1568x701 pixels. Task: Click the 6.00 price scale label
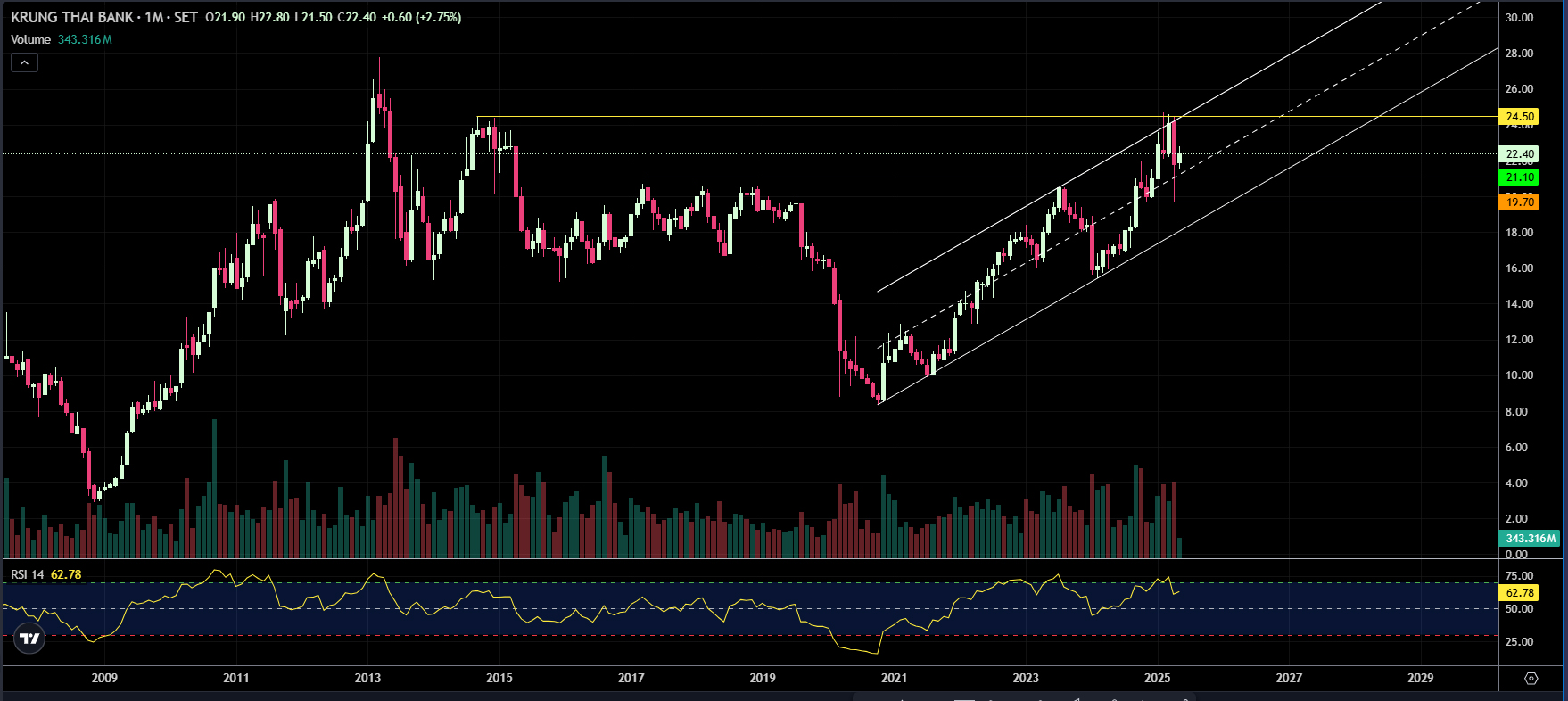[x=1516, y=448]
